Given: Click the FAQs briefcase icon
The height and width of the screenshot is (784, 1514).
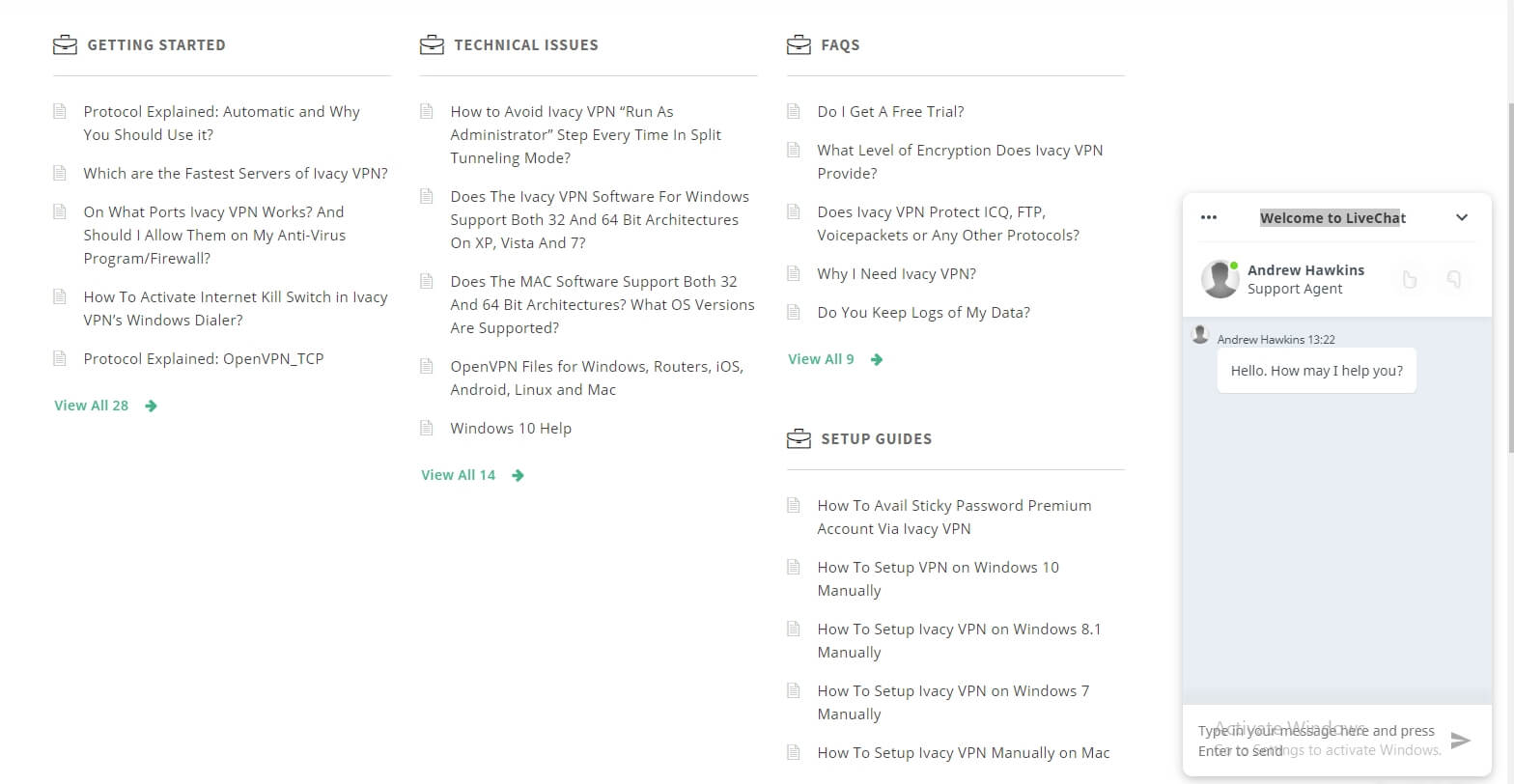Looking at the screenshot, I should [x=799, y=44].
